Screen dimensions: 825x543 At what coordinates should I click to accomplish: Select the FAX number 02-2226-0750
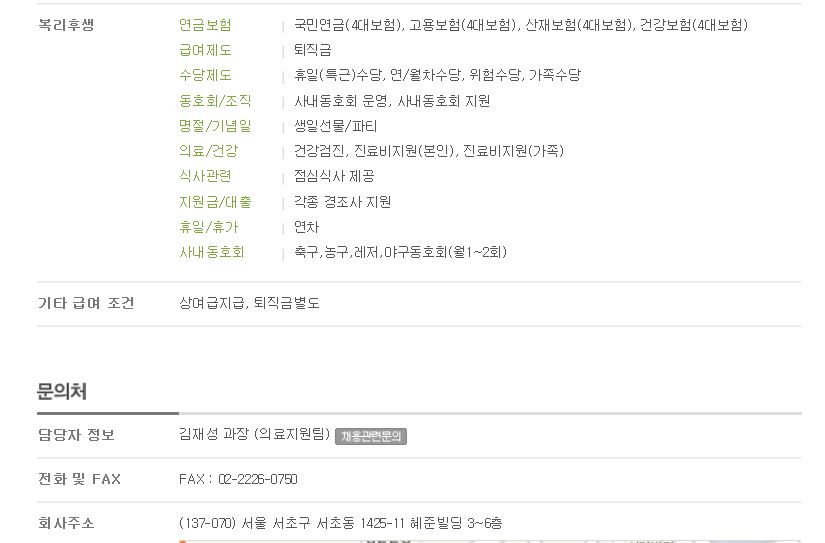(258, 479)
